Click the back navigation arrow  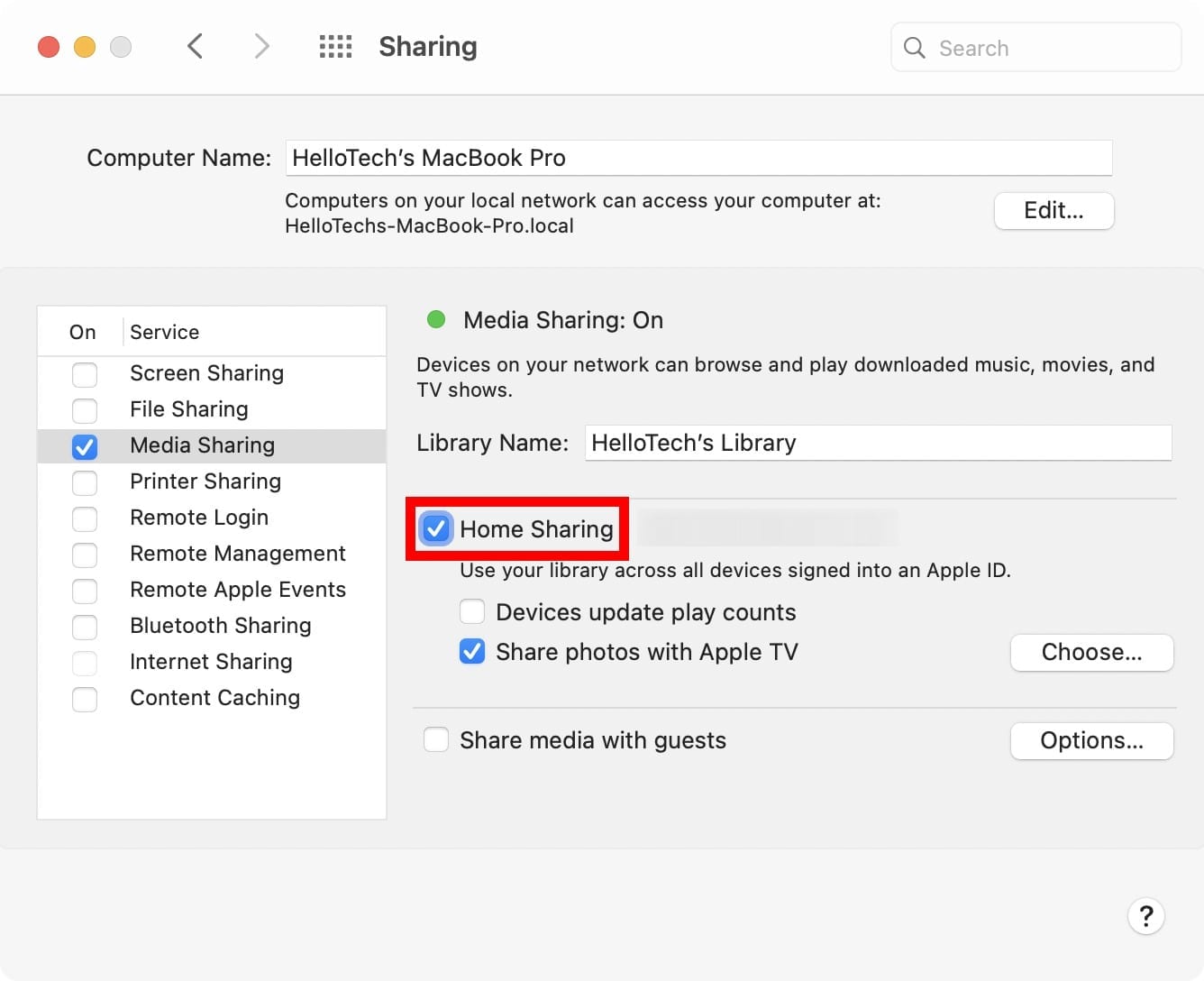pos(196,46)
